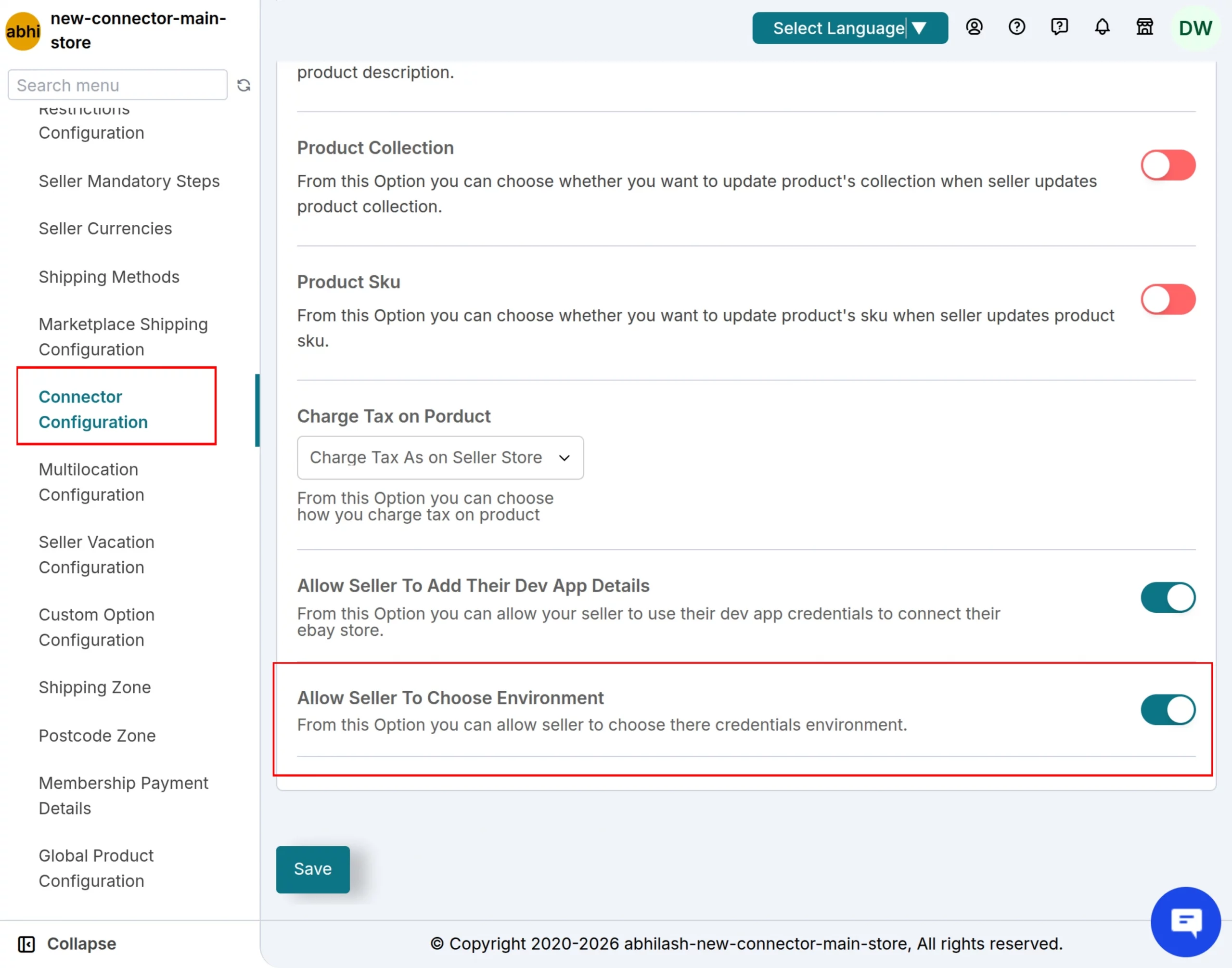Turn off Allow Seller To Add Dev App Details

[1168, 597]
